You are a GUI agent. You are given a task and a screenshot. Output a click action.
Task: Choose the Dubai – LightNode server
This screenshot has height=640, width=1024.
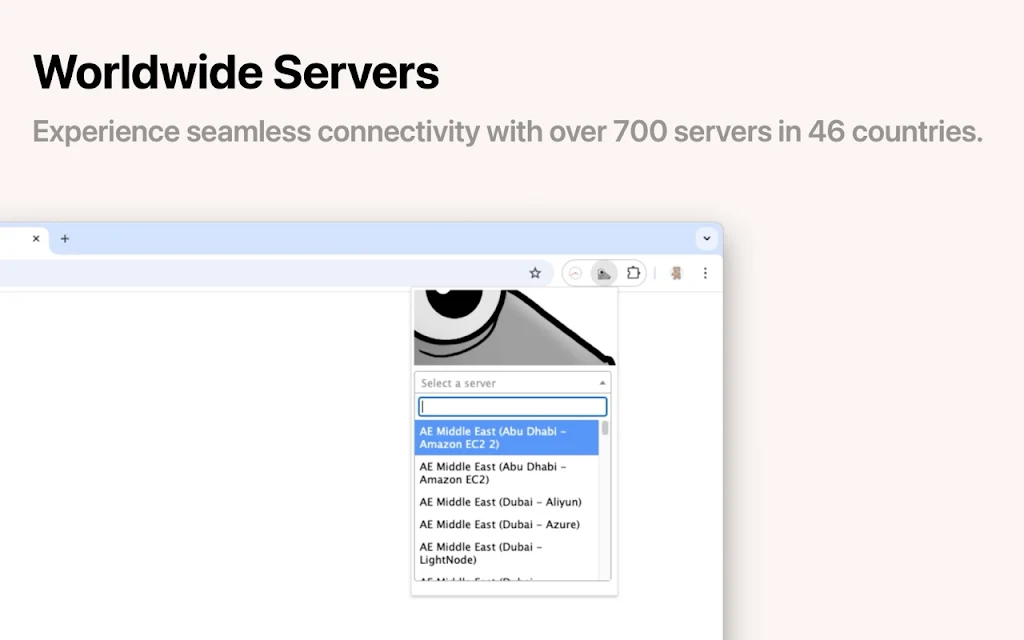(x=507, y=553)
